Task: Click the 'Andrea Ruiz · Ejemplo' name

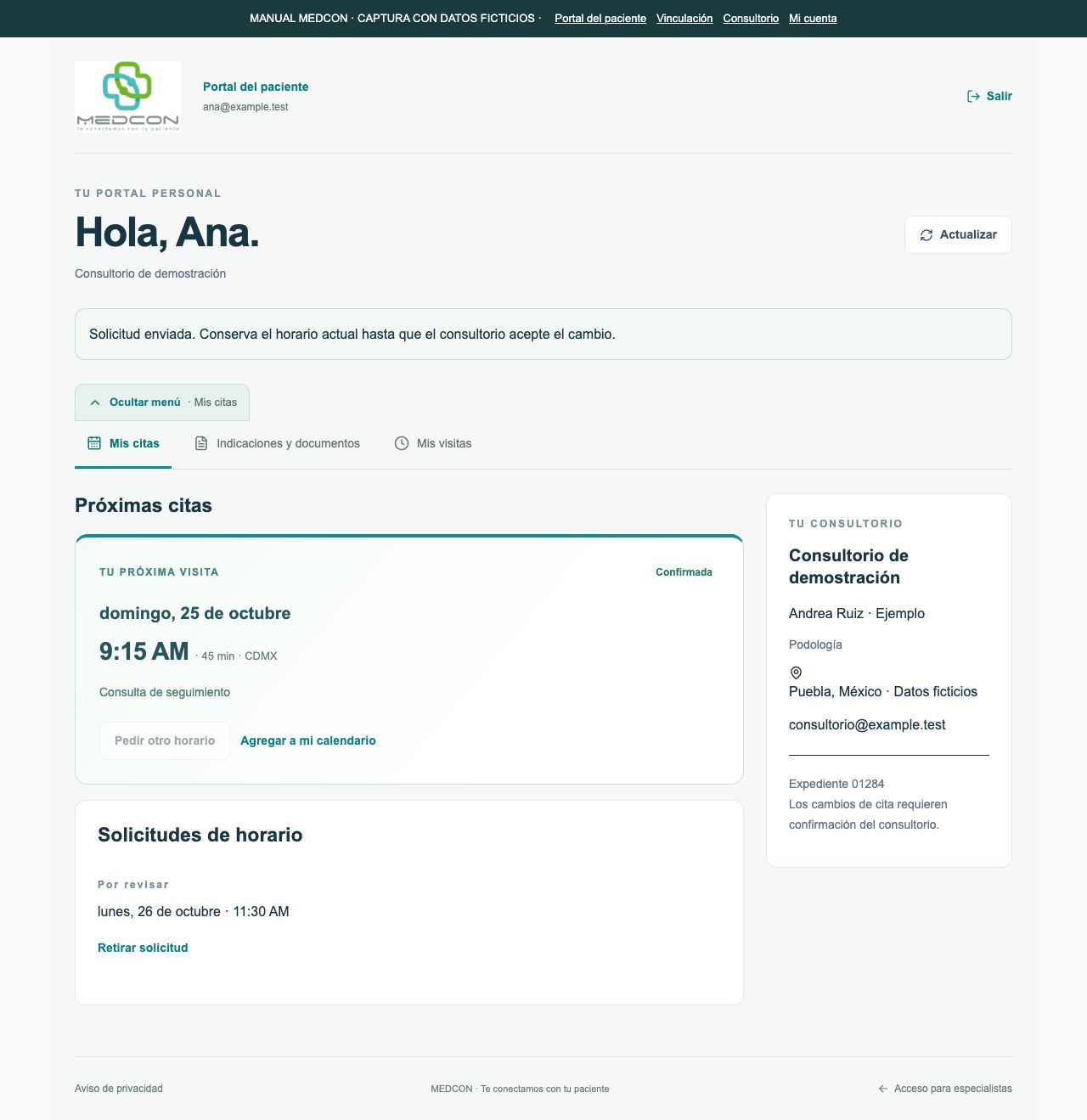Action: pos(857,614)
